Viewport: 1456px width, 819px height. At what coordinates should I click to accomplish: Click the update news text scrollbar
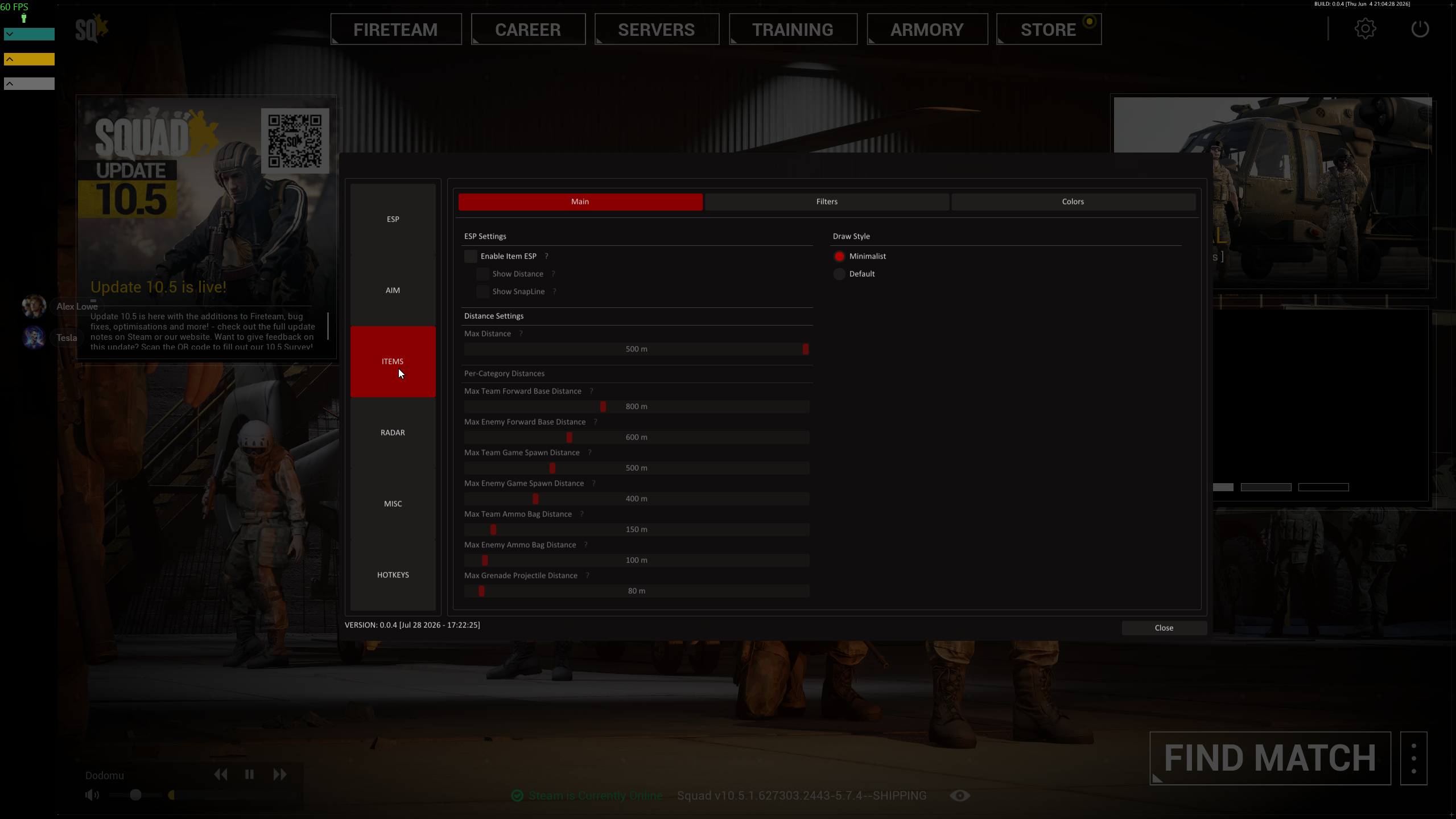point(328,326)
